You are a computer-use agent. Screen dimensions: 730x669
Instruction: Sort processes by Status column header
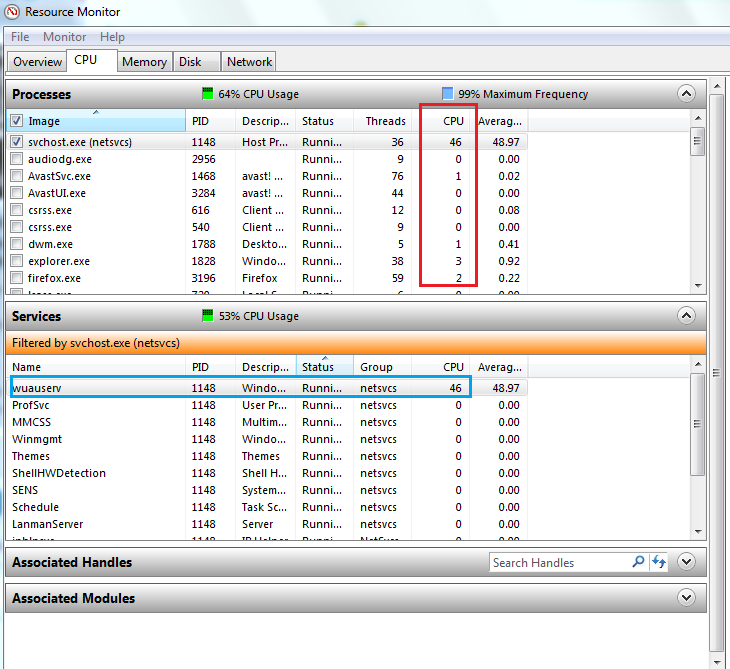point(324,121)
